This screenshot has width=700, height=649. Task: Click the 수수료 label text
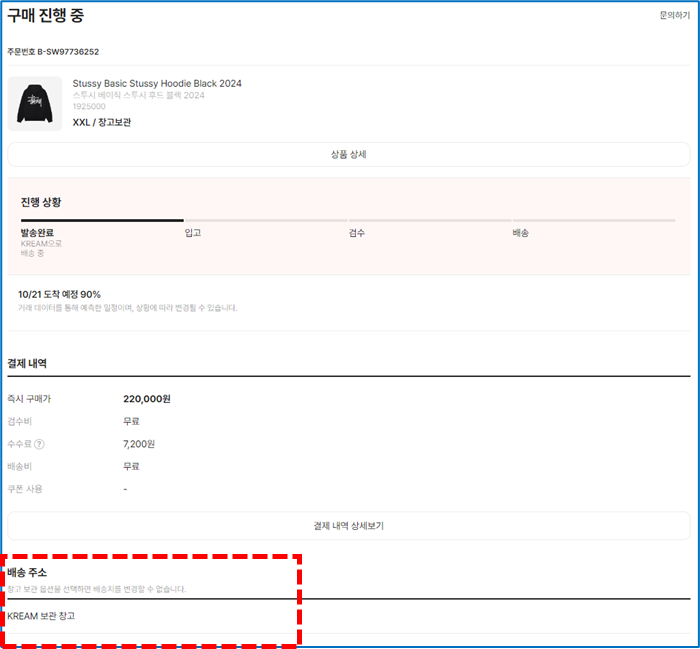click(19, 444)
